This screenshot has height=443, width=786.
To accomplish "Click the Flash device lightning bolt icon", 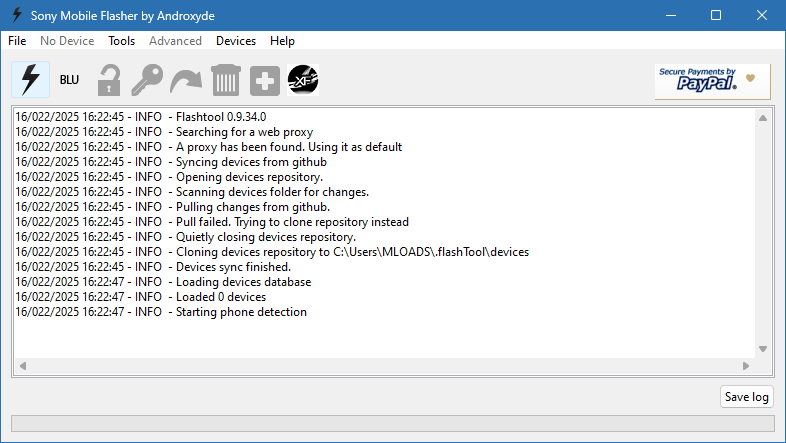I will click(x=31, y=79).
